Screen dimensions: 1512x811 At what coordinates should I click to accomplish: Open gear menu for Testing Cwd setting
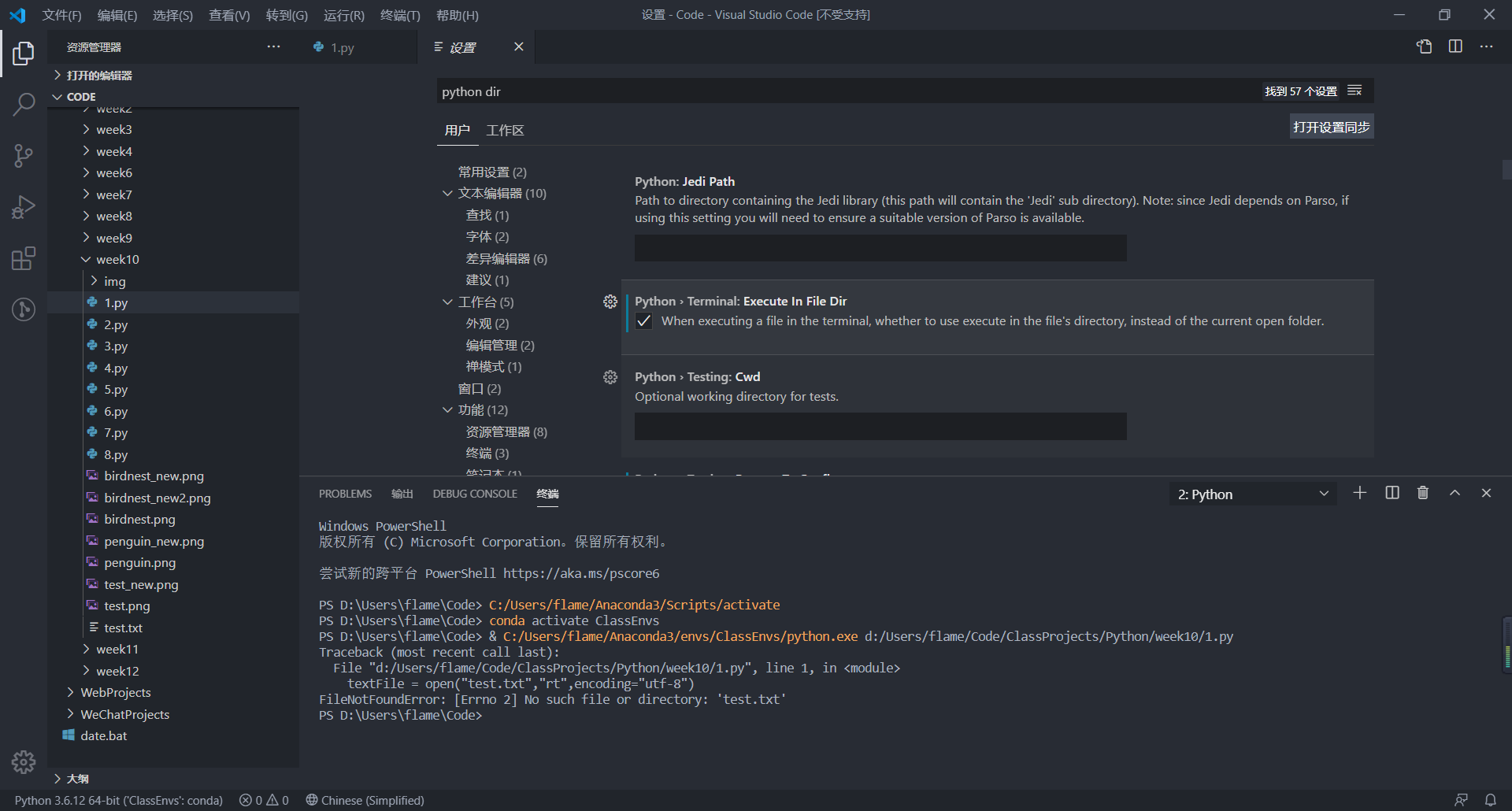tap(610, 377)
